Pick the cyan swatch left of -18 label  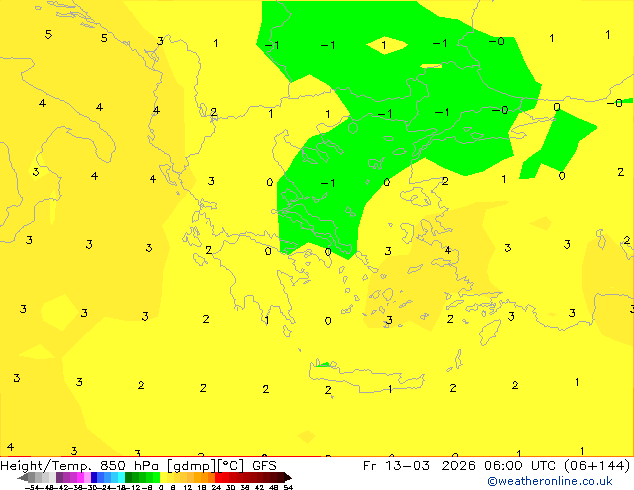pyautogui.click(x=121, y=477)
